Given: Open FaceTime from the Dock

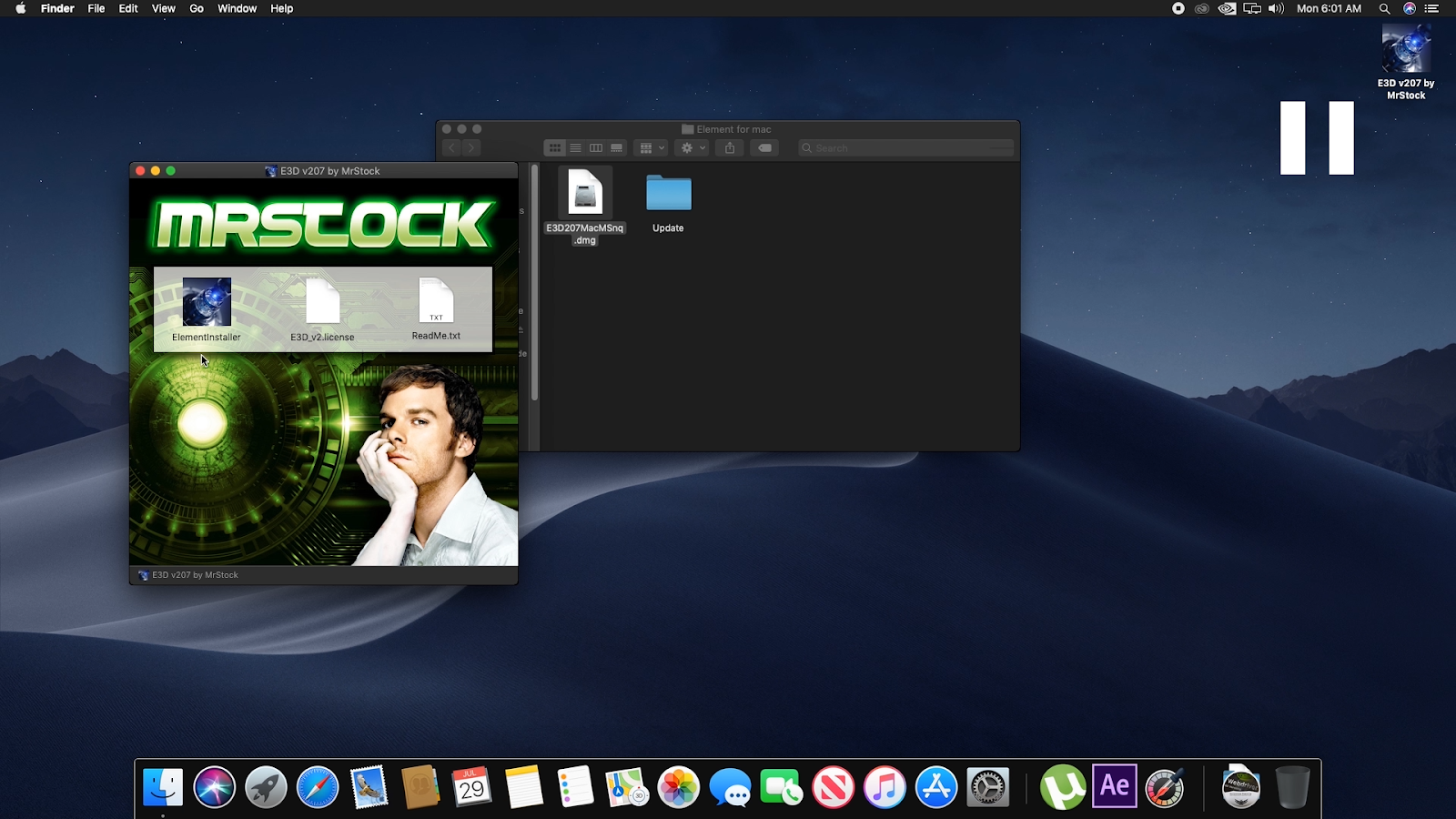Looking at the screenshot, I should point(782,787).
